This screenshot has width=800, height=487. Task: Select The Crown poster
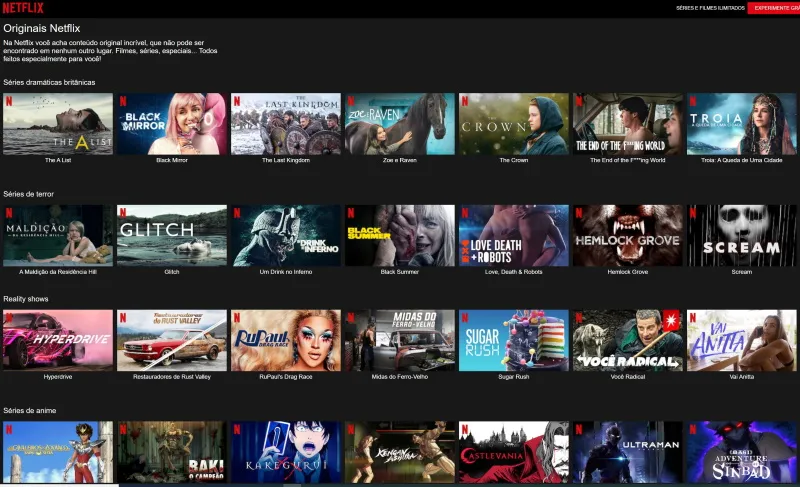pos(514,124)
